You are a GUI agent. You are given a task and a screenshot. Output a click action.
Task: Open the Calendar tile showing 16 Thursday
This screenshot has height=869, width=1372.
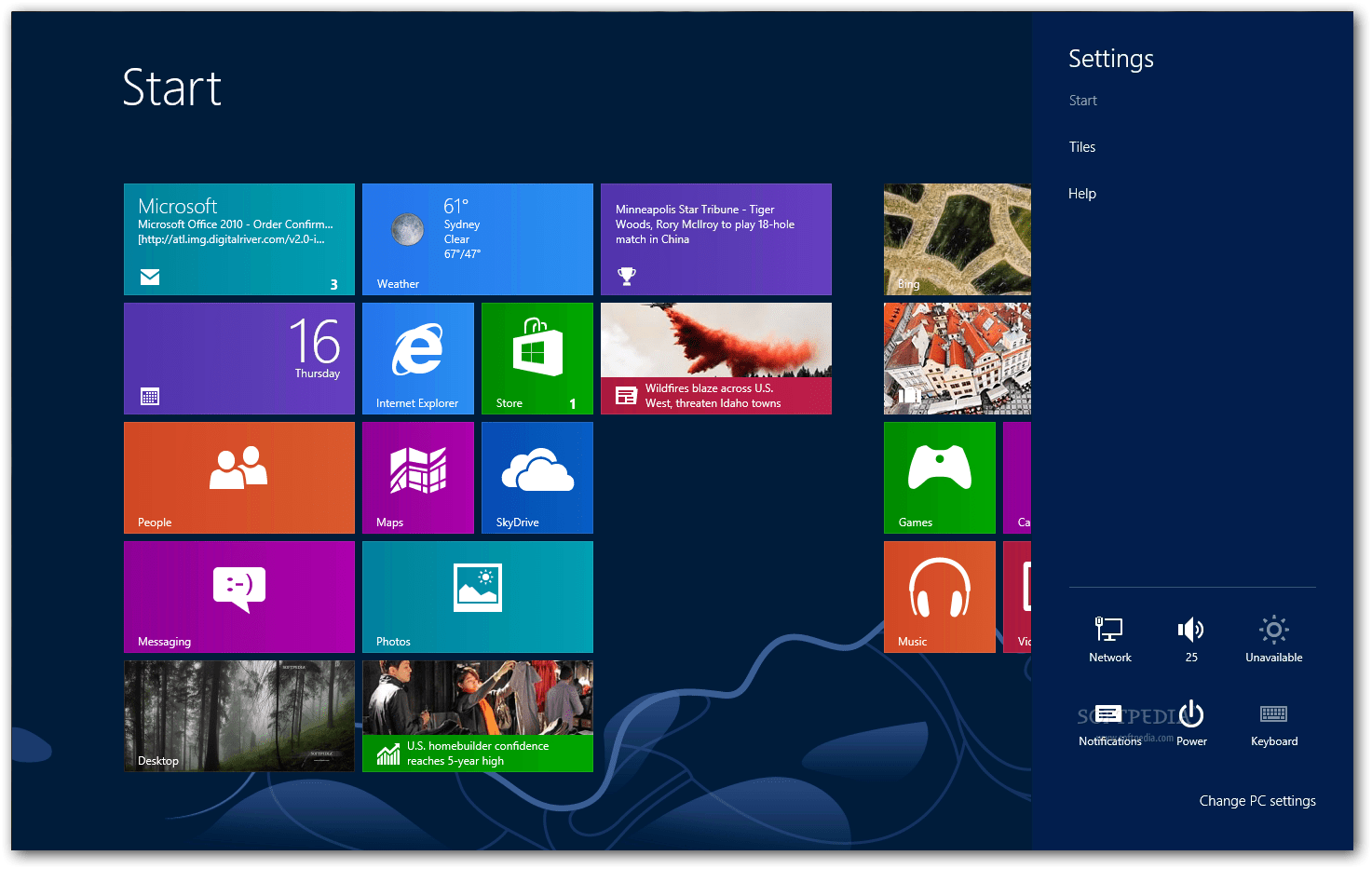239,359
